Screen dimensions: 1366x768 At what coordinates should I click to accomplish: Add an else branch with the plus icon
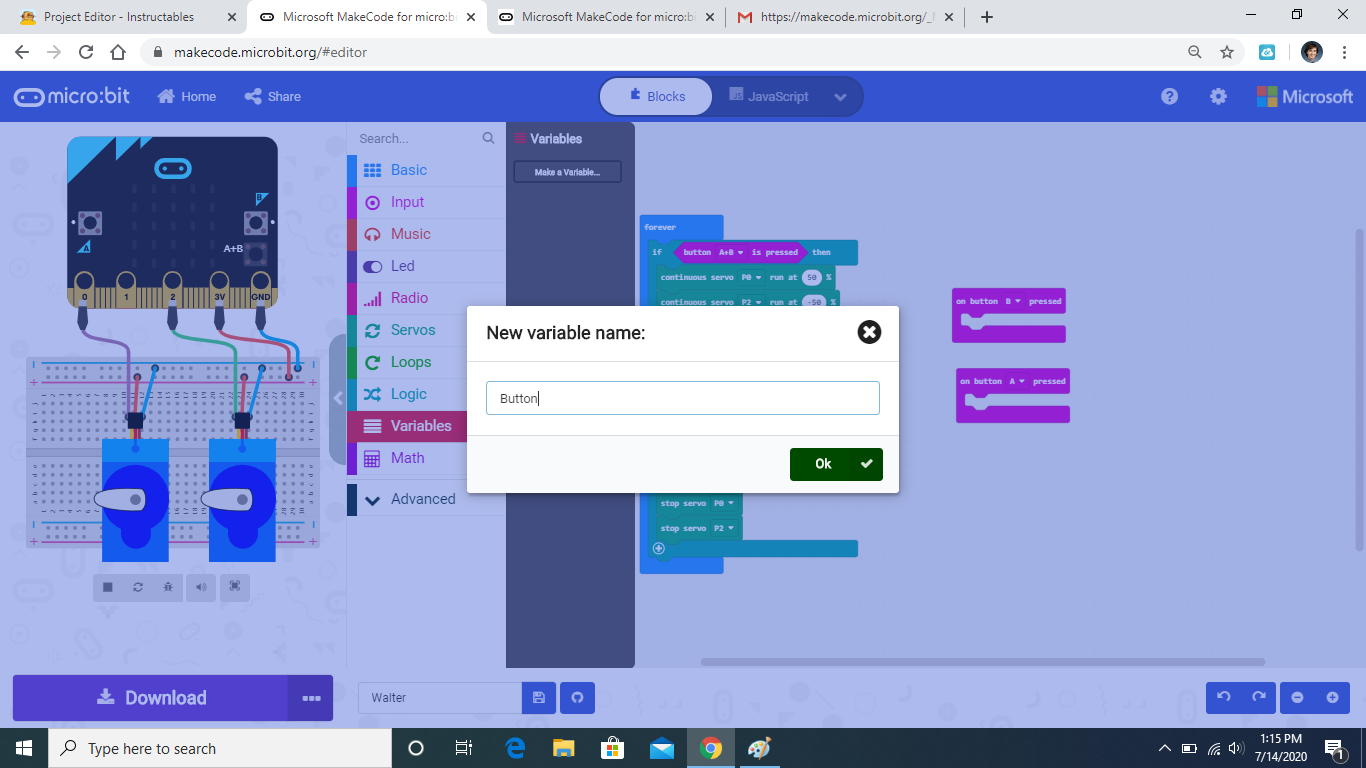[658, 548]
